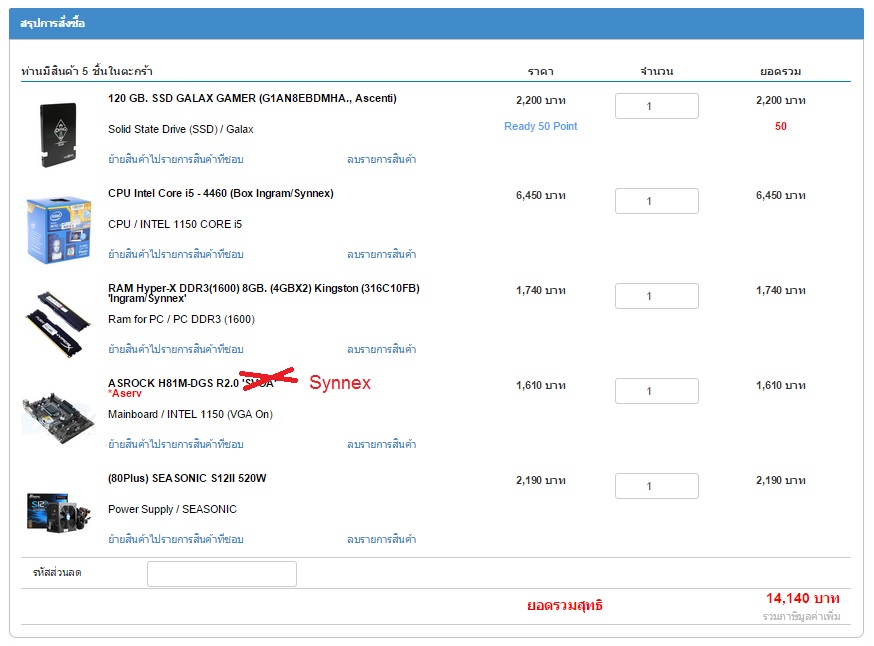
Task: Select the 6,450 baht CPU subtotal
Action: pyautogui.click(x=781, y=196)
